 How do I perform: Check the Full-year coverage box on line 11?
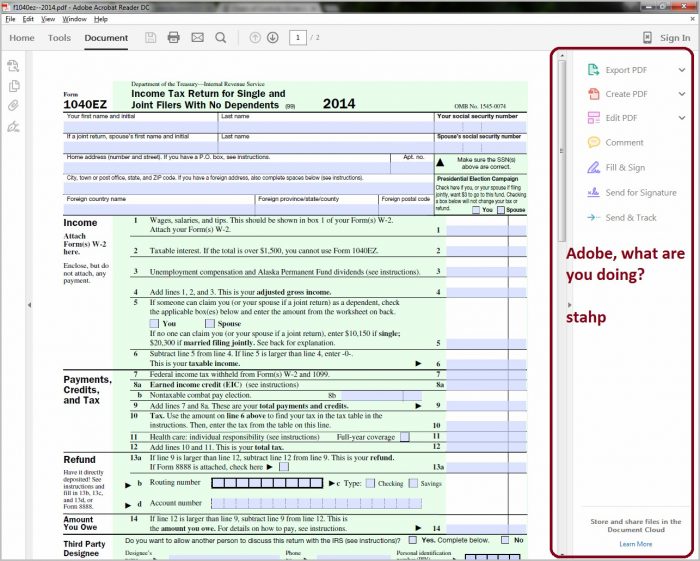(404, 436)
